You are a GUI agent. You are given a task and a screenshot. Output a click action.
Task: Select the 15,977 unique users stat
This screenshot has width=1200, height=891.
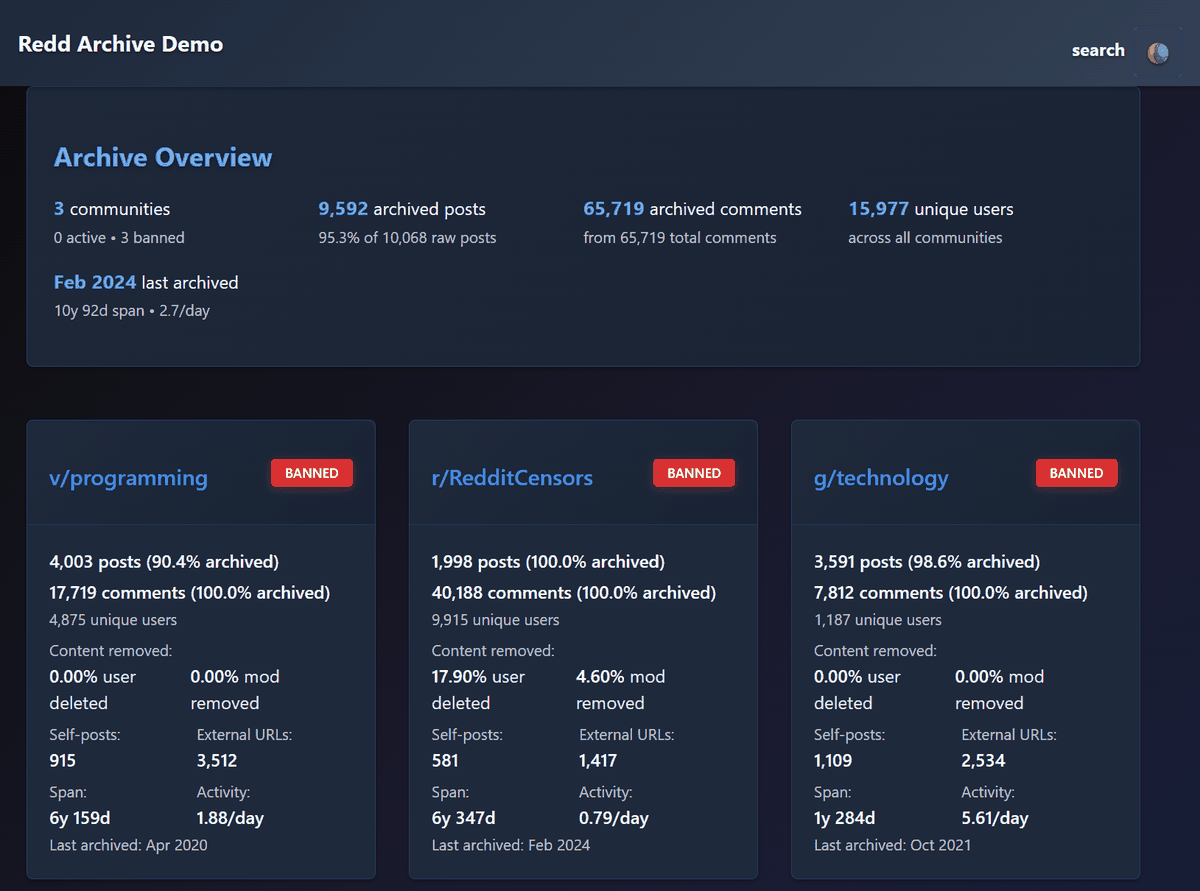pos(930,209)
